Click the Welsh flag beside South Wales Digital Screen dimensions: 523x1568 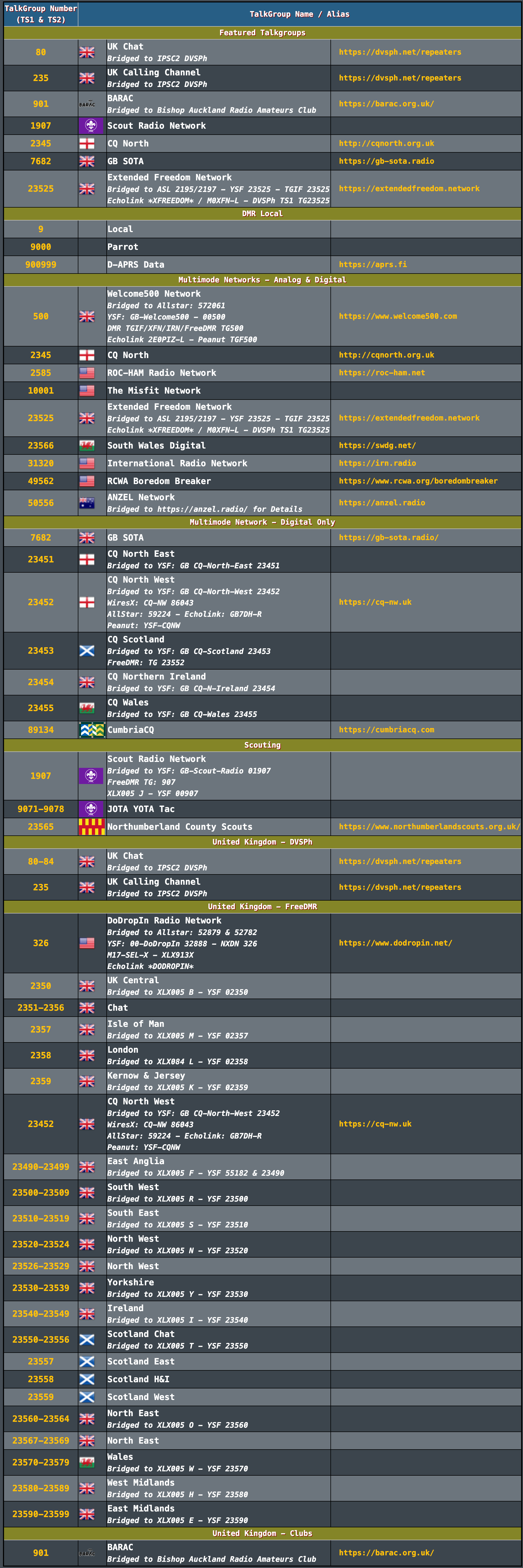[87, 446]
